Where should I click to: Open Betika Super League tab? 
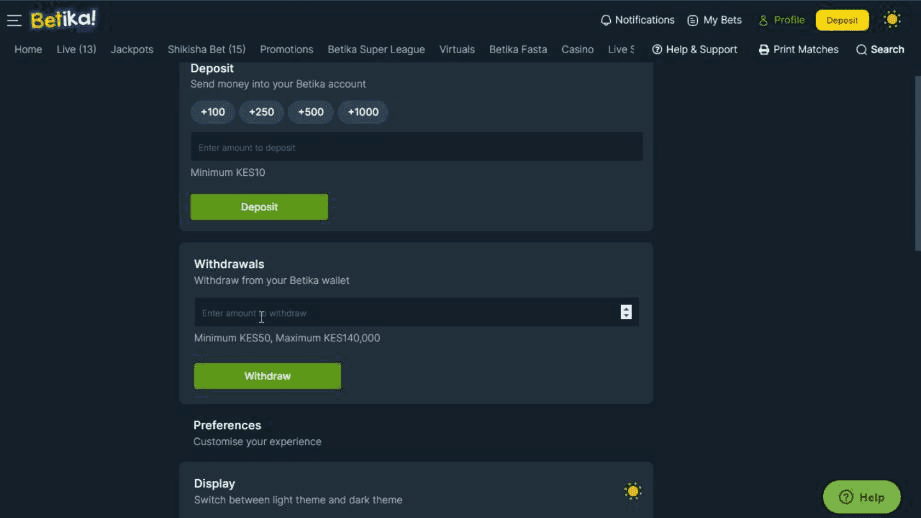[376, 49]
